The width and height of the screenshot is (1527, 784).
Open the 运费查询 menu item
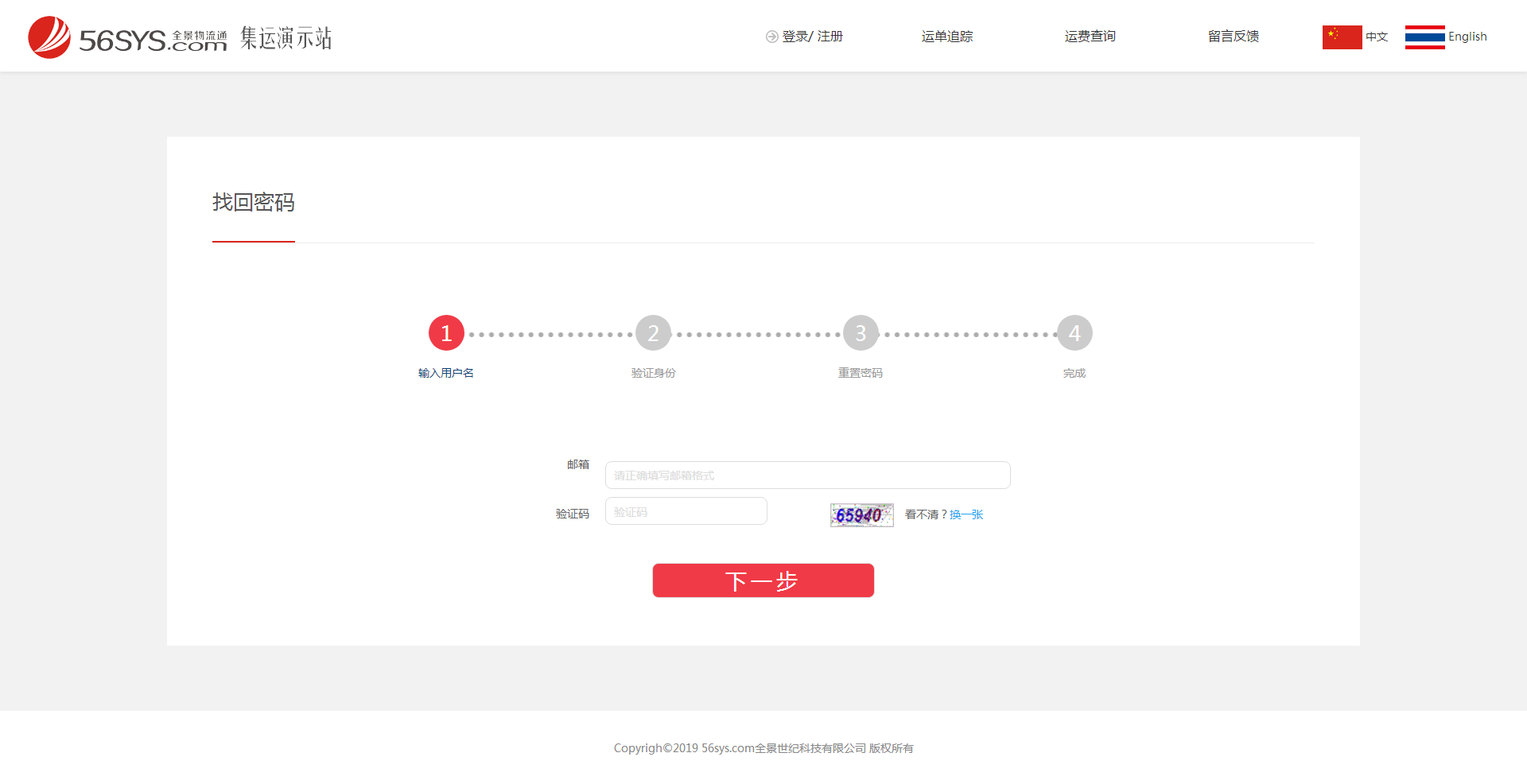[x=1090, y=36]
